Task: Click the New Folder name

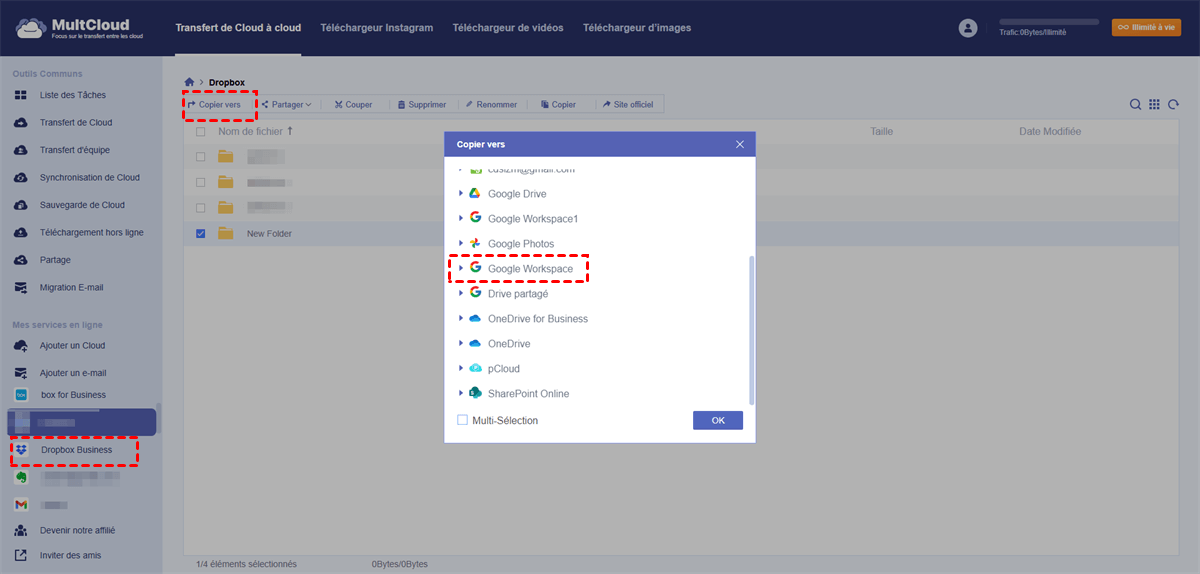Action: pos(270,233)
